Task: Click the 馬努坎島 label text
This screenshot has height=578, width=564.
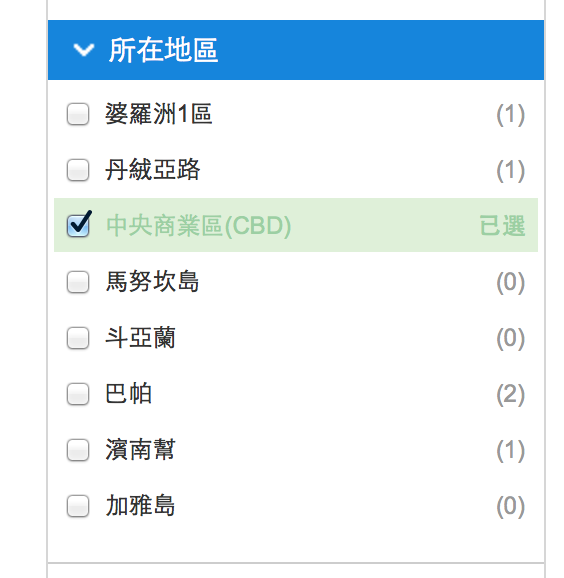Action: pos(152,282)
